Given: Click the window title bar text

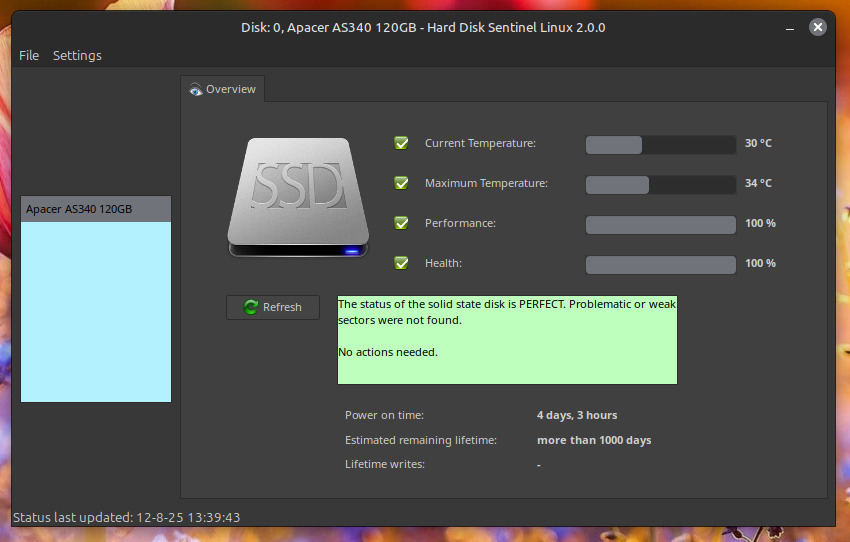Looking at the screenshot, I should coord(423,28).
